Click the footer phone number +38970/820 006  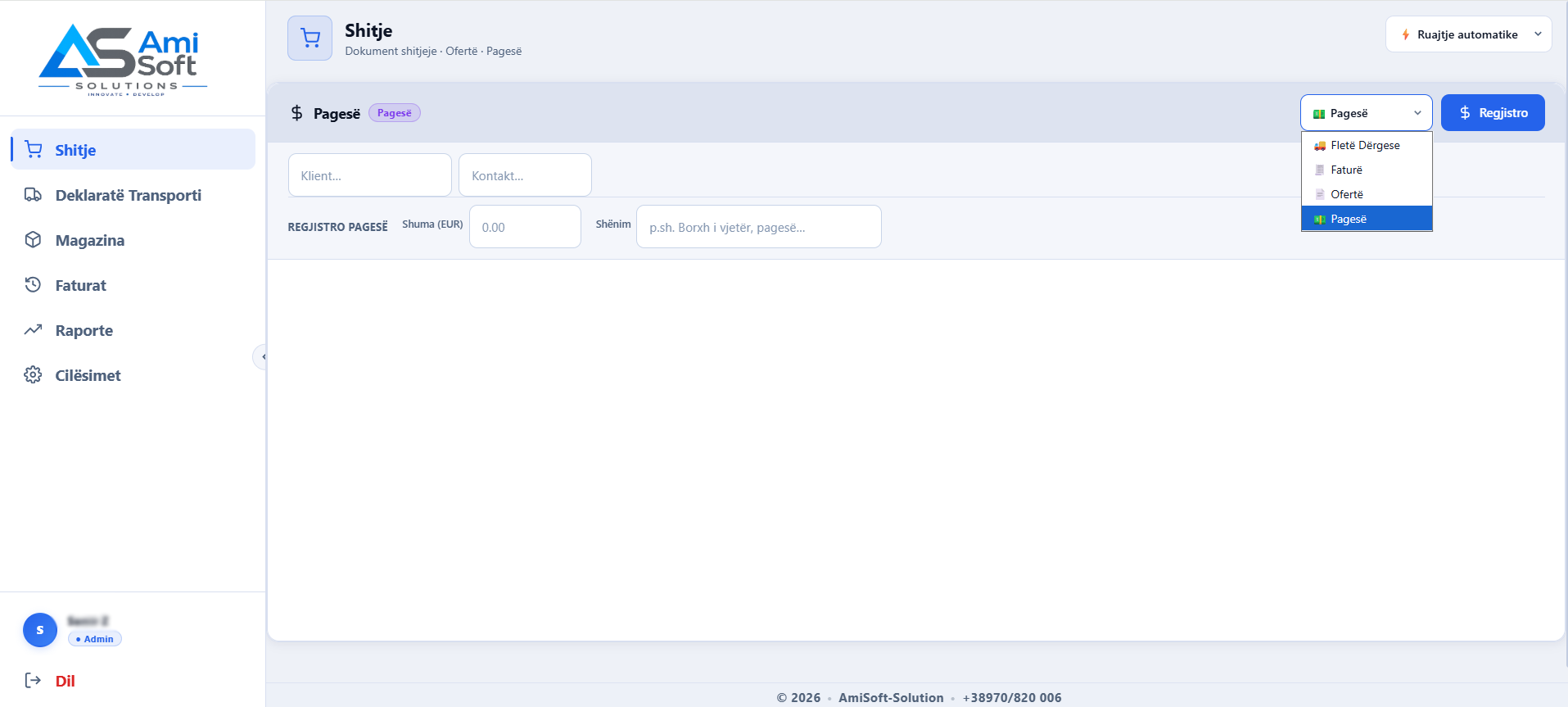click(x=1012, y=698)
